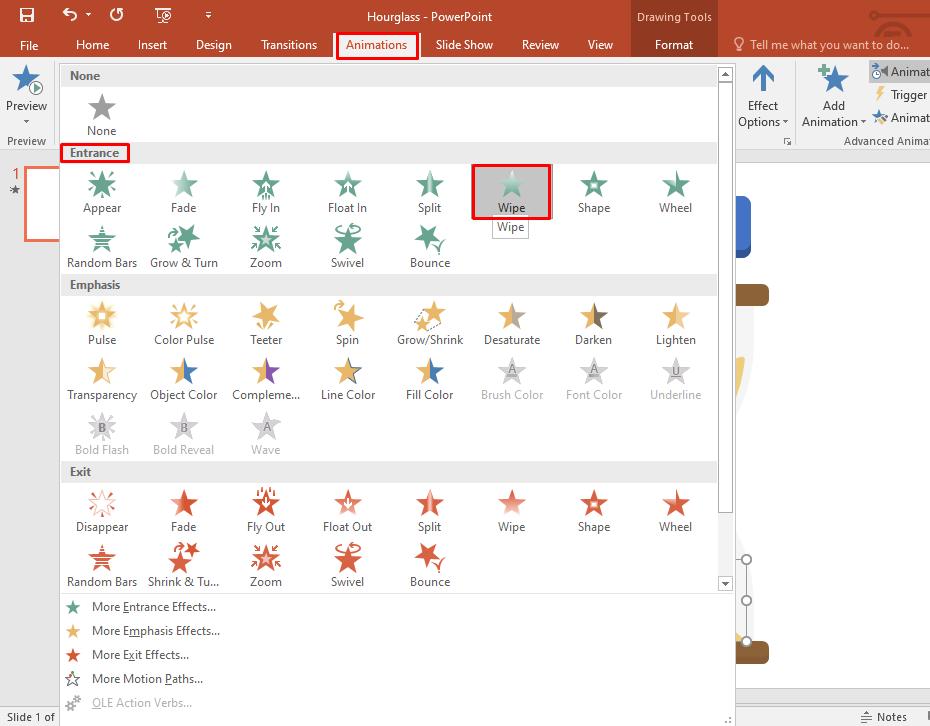The height and width of the screenshot is (726, 930).
Task: Click More Motion Paths option
Action: click(x=147, y=679)
